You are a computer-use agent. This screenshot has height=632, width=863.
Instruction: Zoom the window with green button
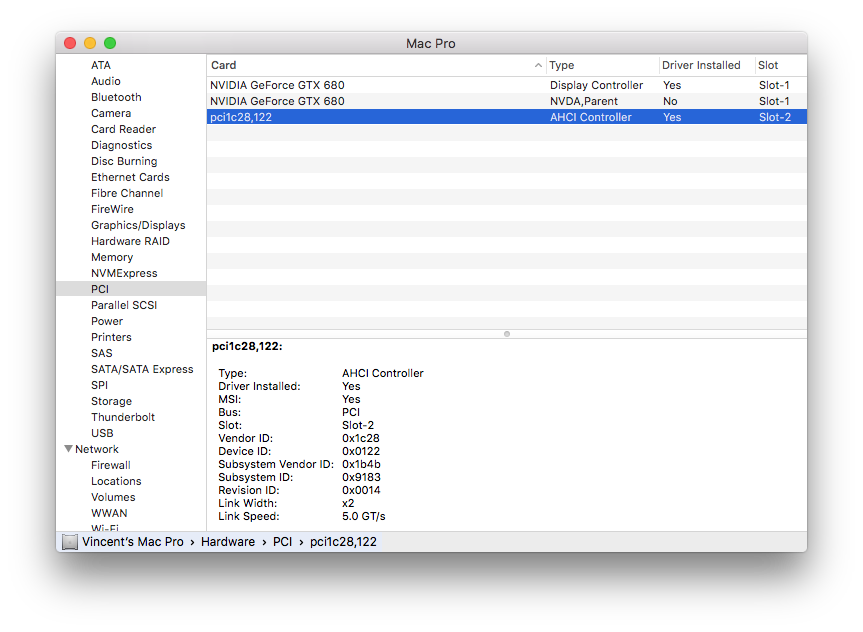tap(110, 43)
